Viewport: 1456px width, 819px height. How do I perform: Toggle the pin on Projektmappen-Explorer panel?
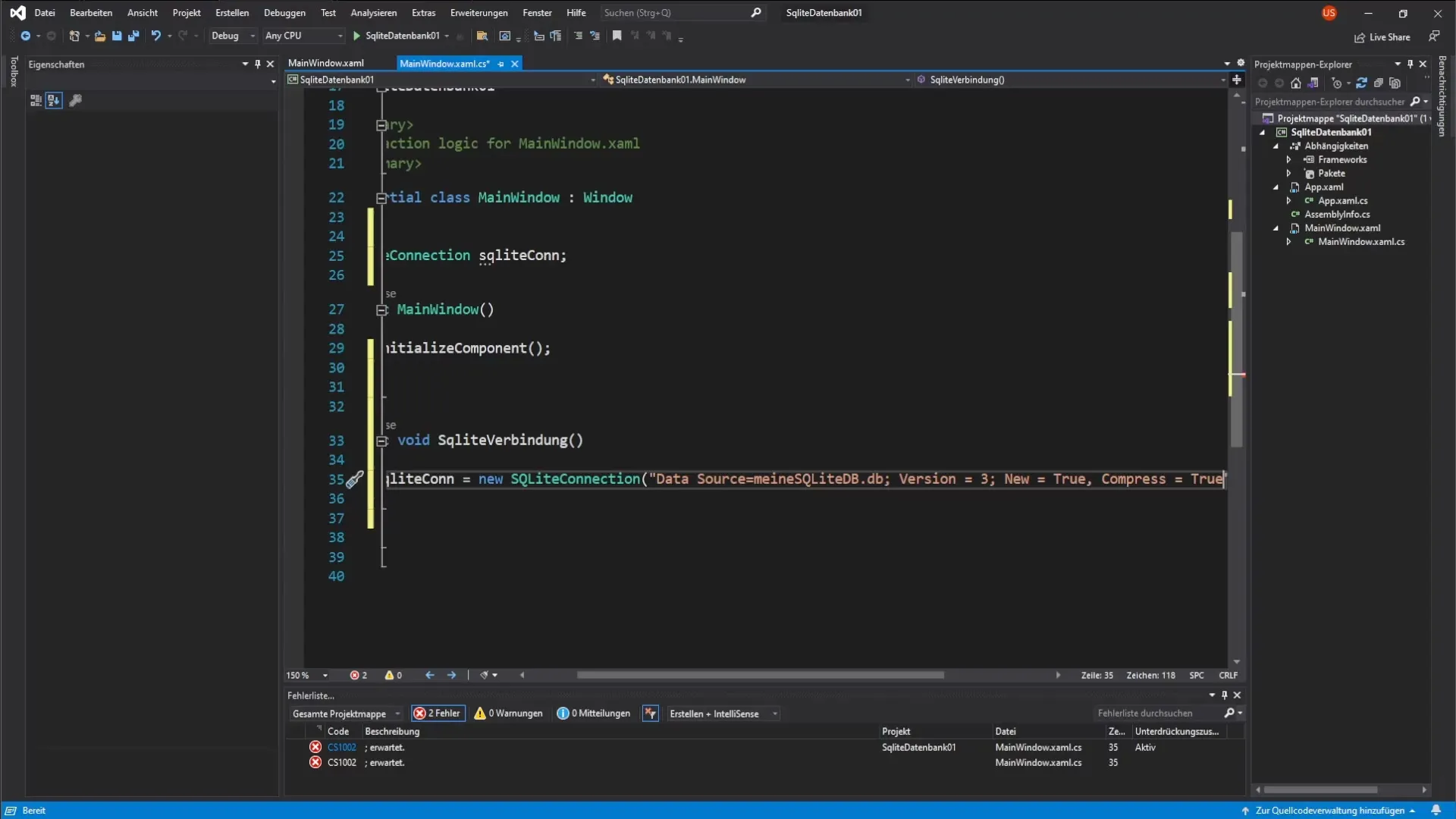pyautogui.click(x=1410, y=64)
